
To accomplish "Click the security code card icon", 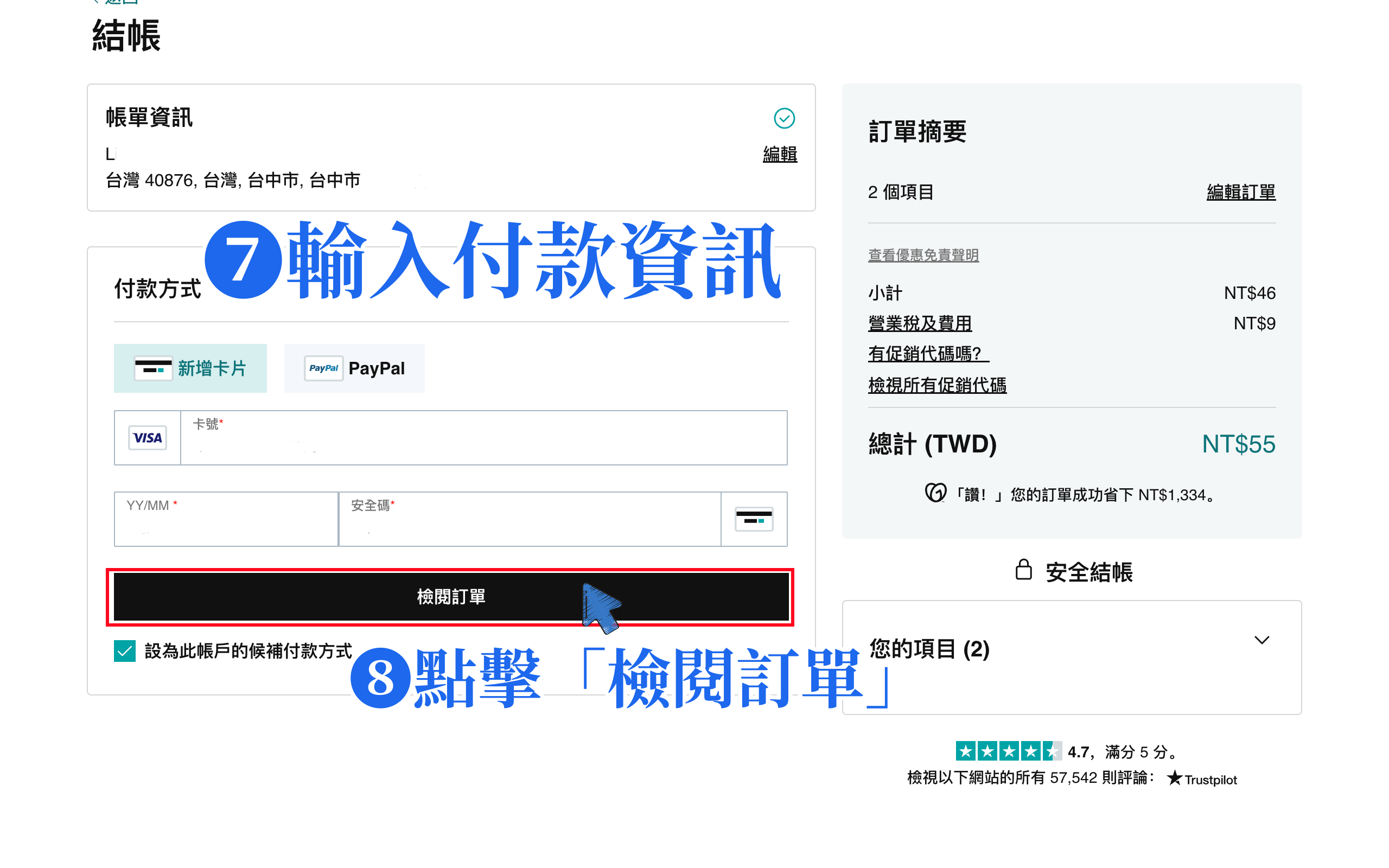I will coord(754,519).
